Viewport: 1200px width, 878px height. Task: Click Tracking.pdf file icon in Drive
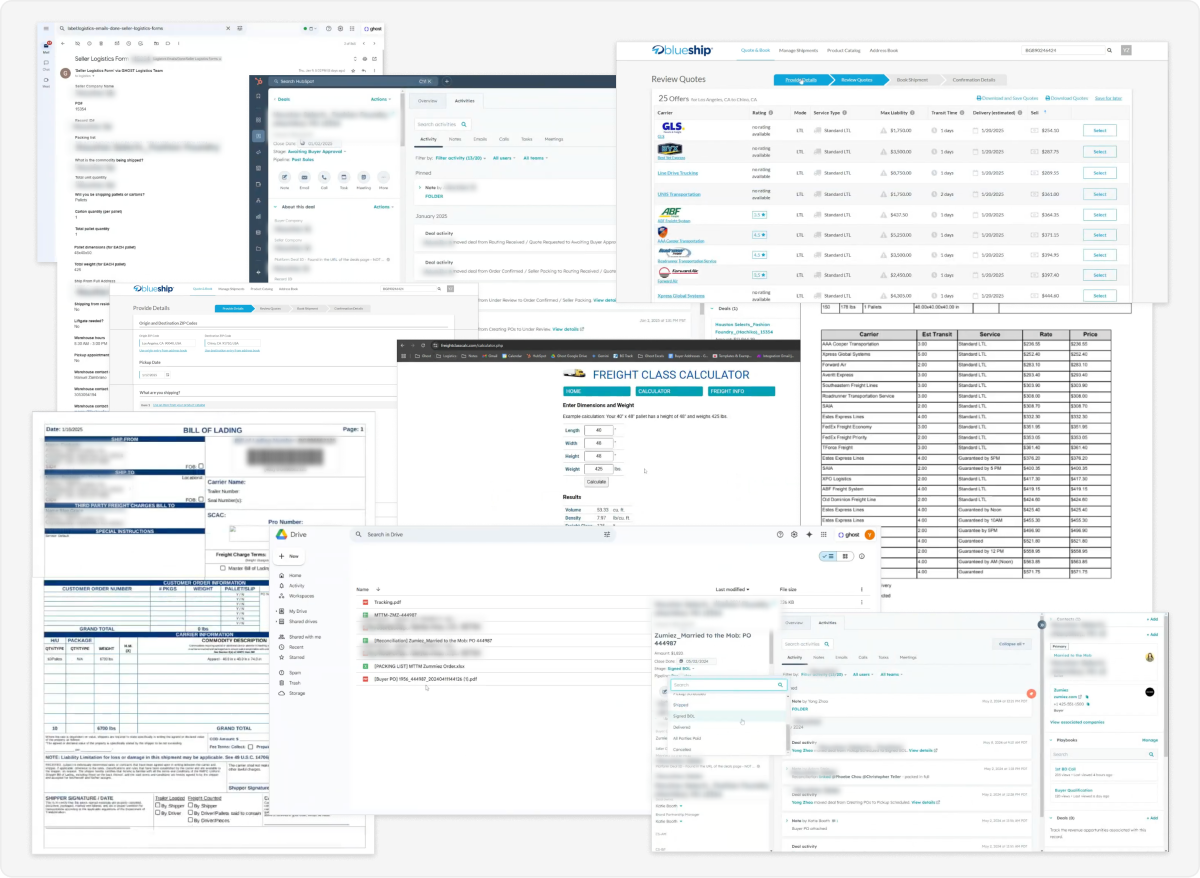(365, 603)
